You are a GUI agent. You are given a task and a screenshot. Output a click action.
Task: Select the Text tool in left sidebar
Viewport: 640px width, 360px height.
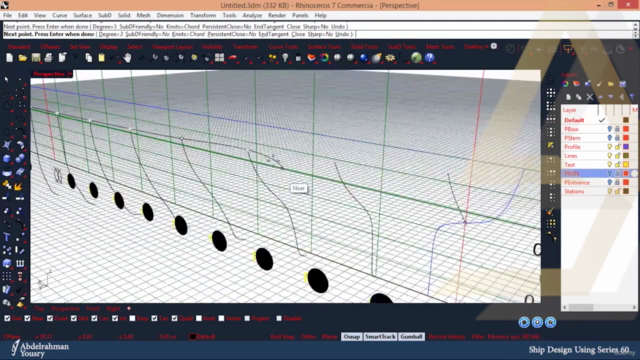pyautogui.click(x=7, y=237)
